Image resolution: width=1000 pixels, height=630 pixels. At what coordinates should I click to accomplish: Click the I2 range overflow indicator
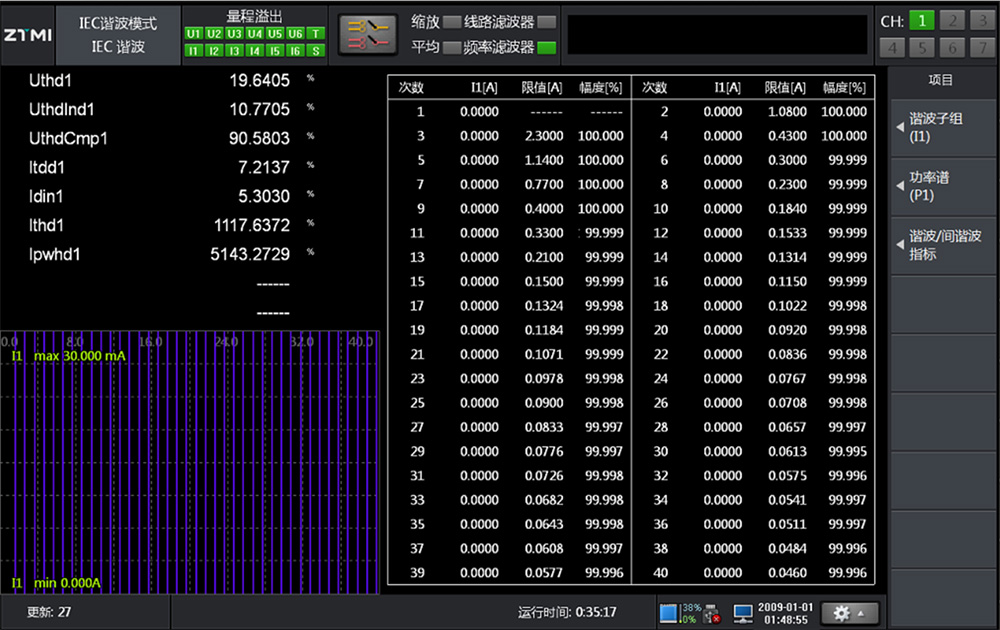pos(214,50)
